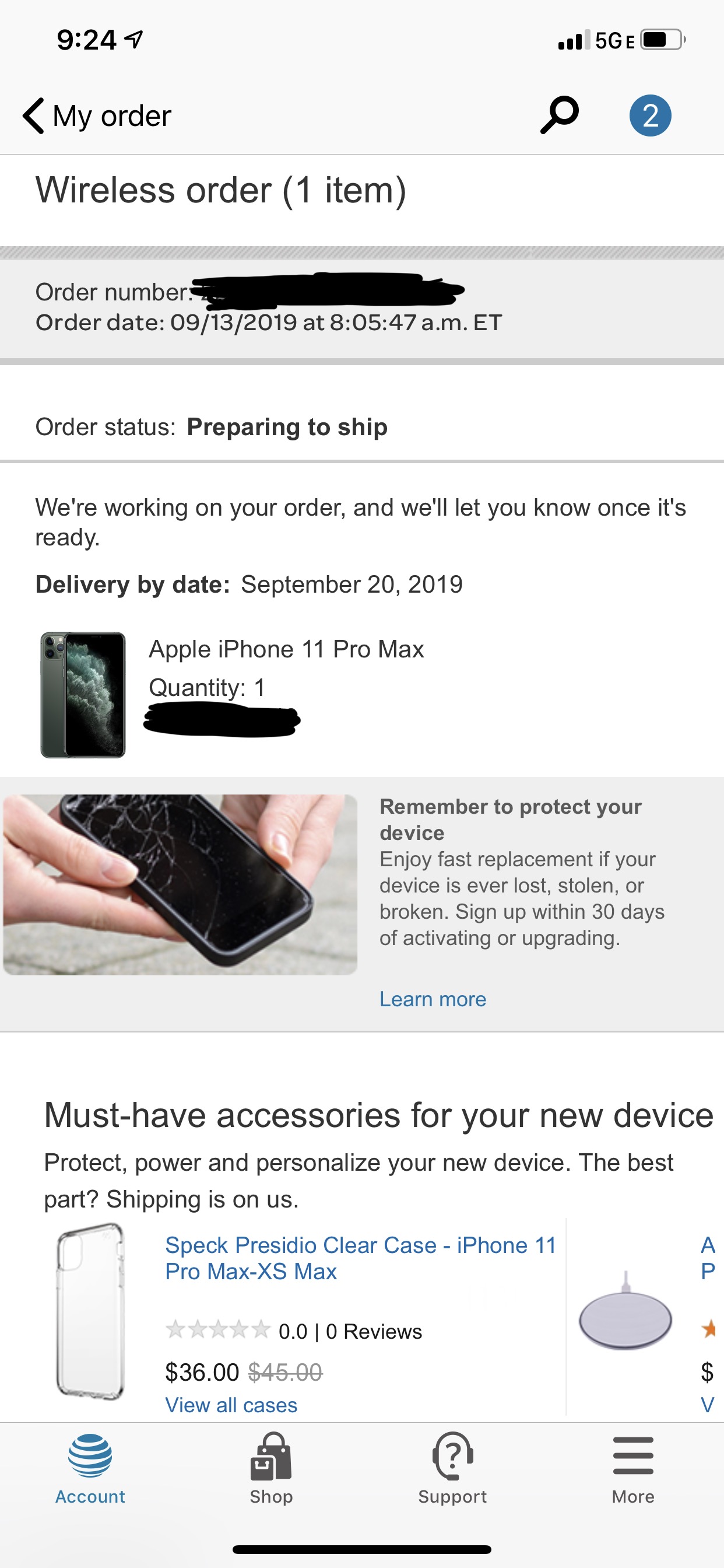This screenshot has width=724, height=1568.
Task: Tap the cracked phone protection image
Action: tap(180, 884)
